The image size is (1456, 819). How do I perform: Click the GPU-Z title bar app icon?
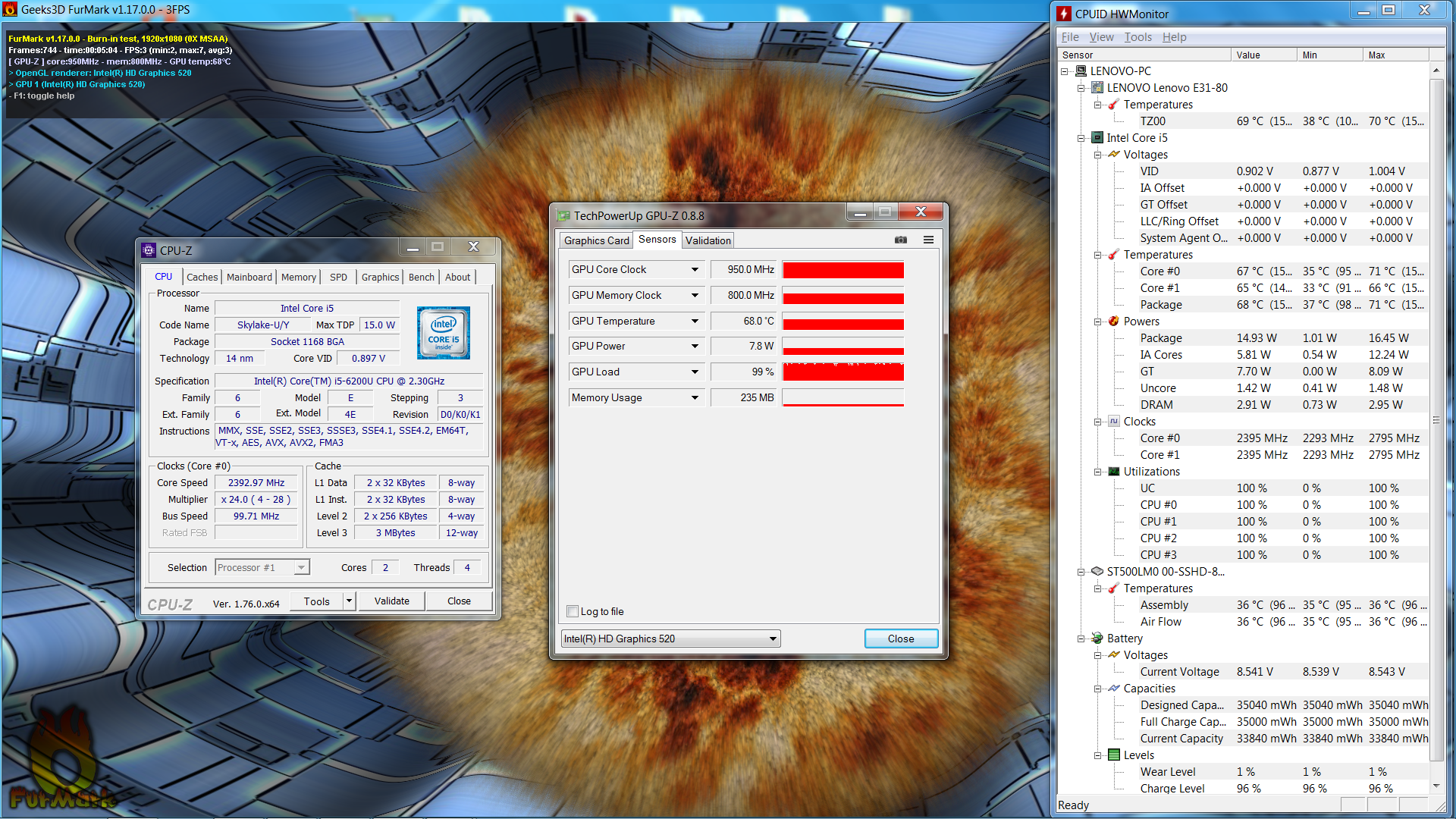click(563, 215)
